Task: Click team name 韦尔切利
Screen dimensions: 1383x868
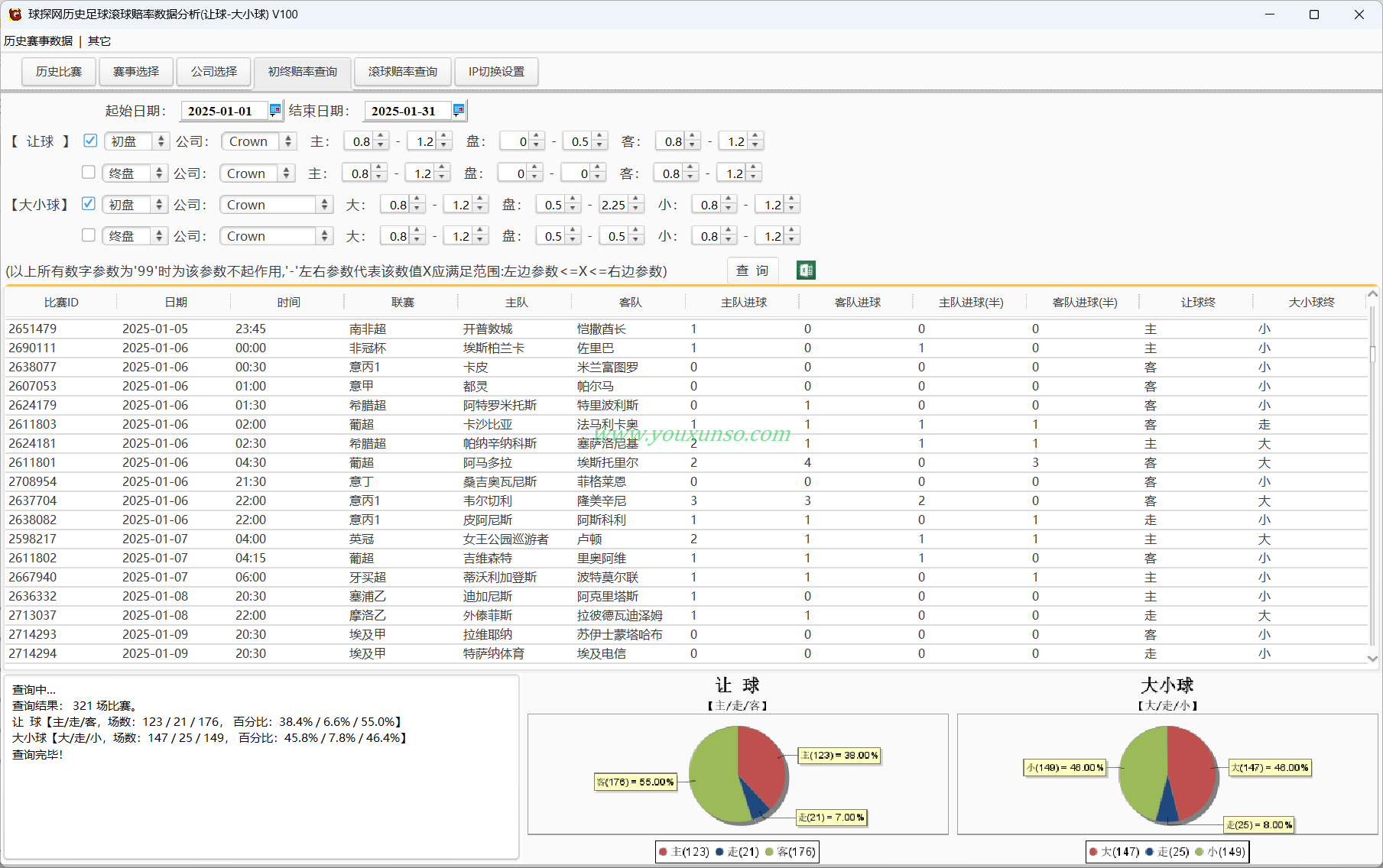Action: click(x=488, y=500)
